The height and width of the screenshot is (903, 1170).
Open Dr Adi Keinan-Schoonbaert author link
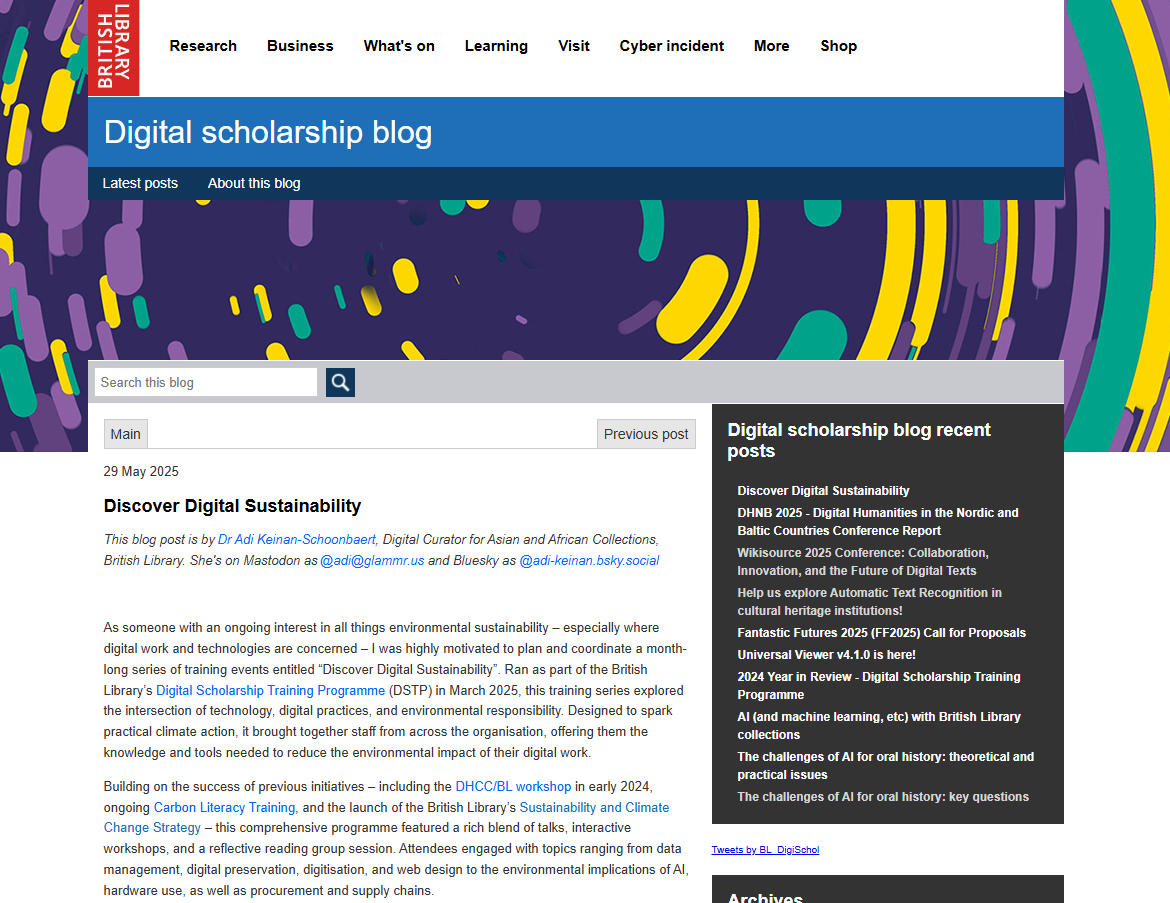297,539
